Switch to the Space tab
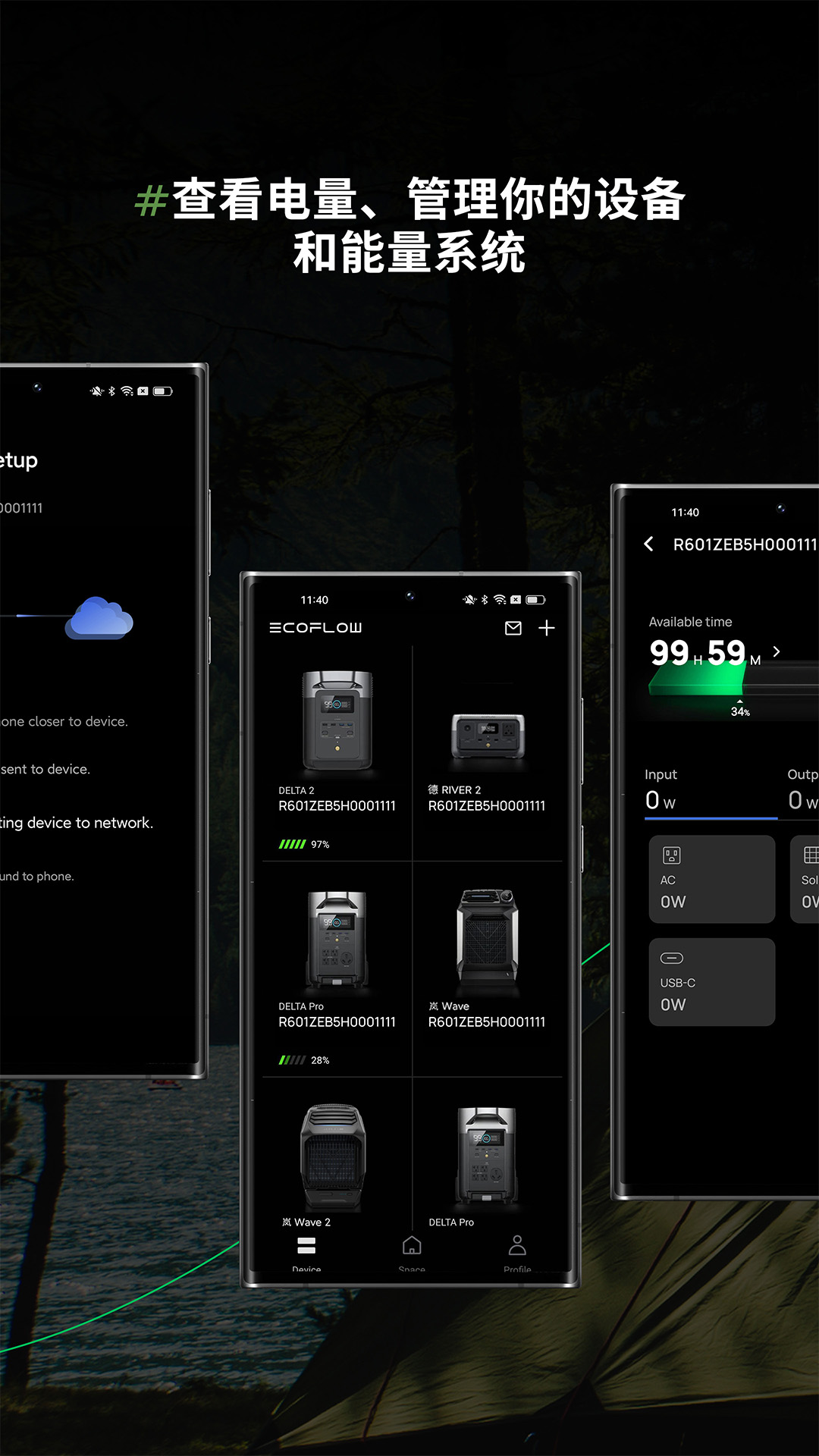 click(412, 1251)
